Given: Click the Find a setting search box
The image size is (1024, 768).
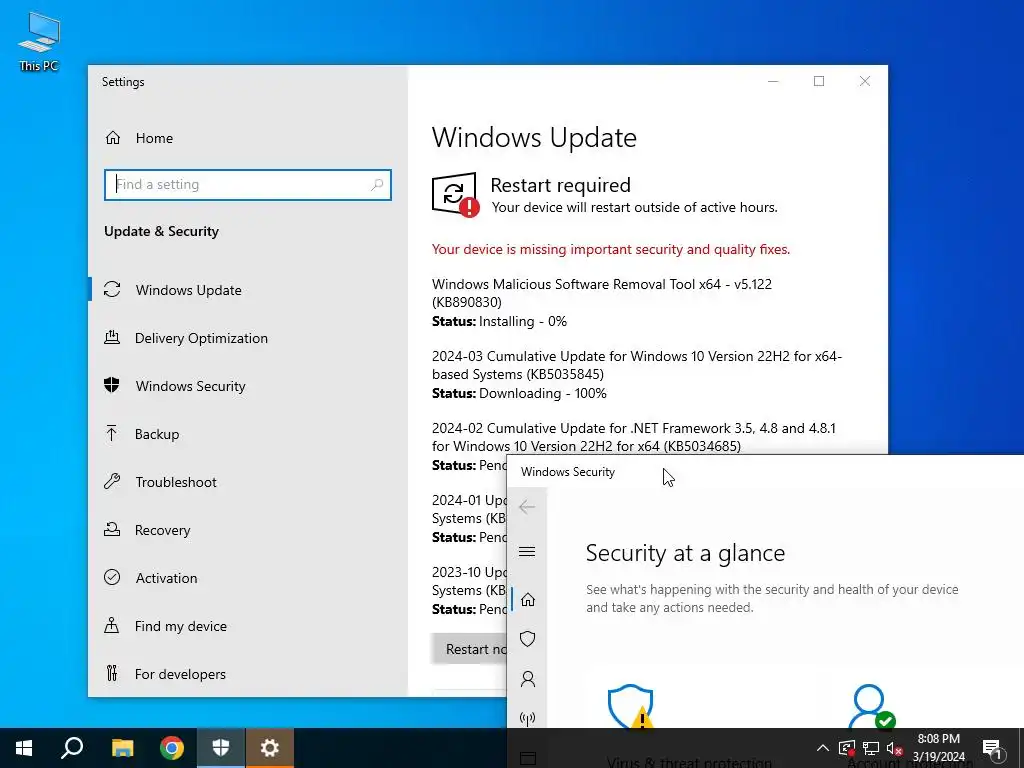Looking at the screenshot, I should [x=248, y=185].
